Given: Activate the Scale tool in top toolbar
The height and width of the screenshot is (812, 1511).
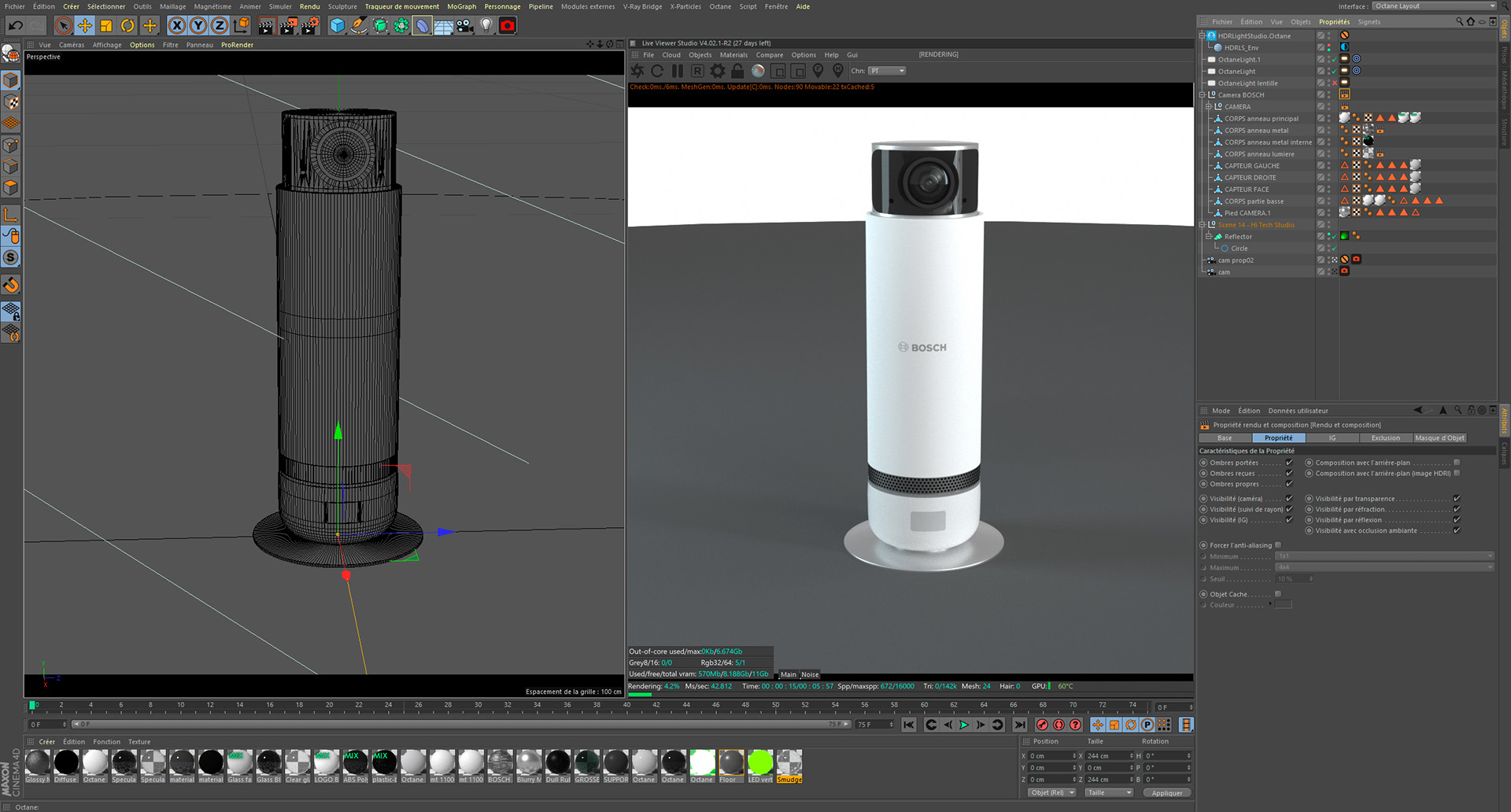Looking at the screenshot, I should coord(106,26).
